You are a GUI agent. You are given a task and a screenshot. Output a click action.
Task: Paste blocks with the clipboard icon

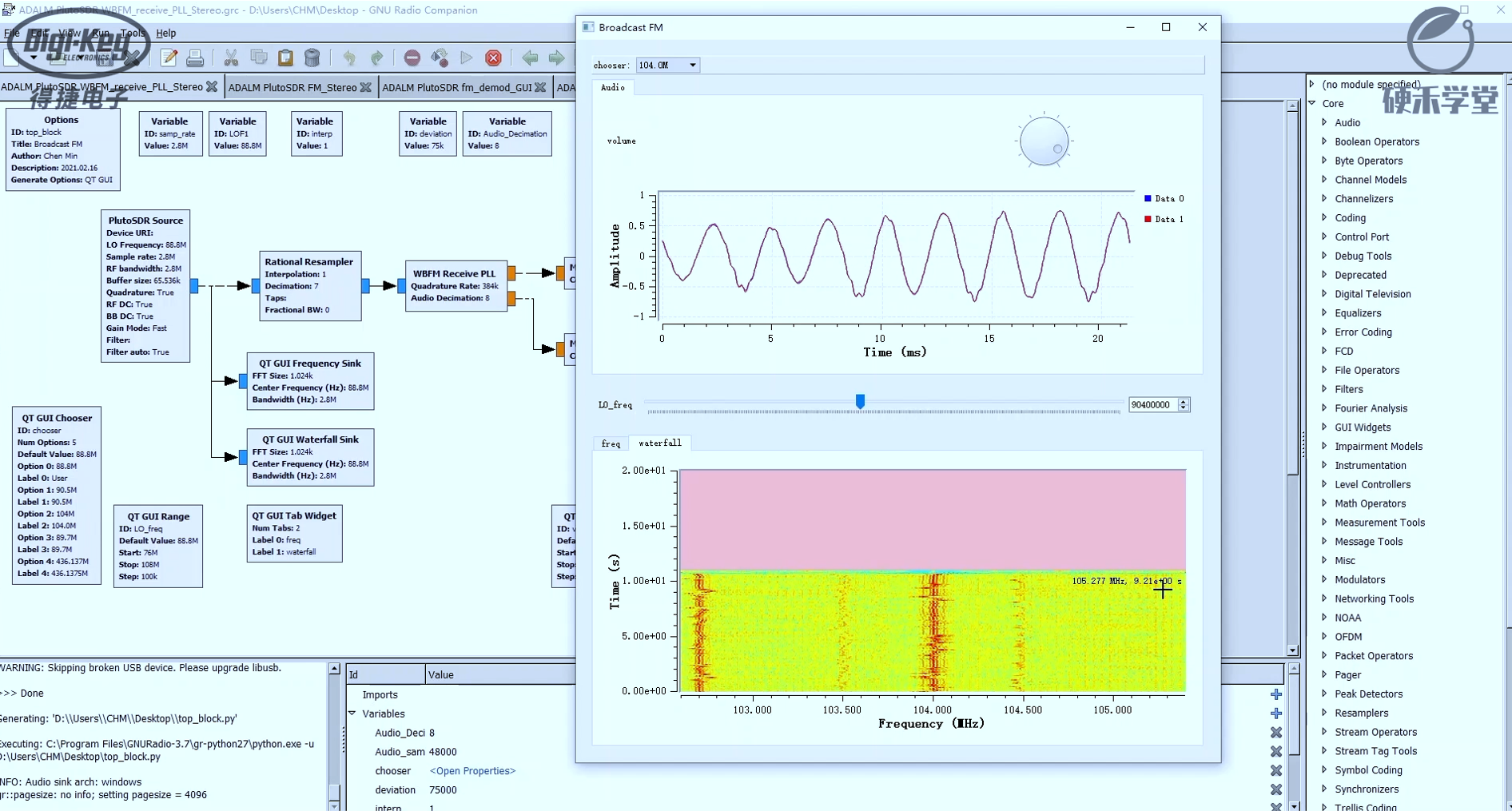pos(285,58)
